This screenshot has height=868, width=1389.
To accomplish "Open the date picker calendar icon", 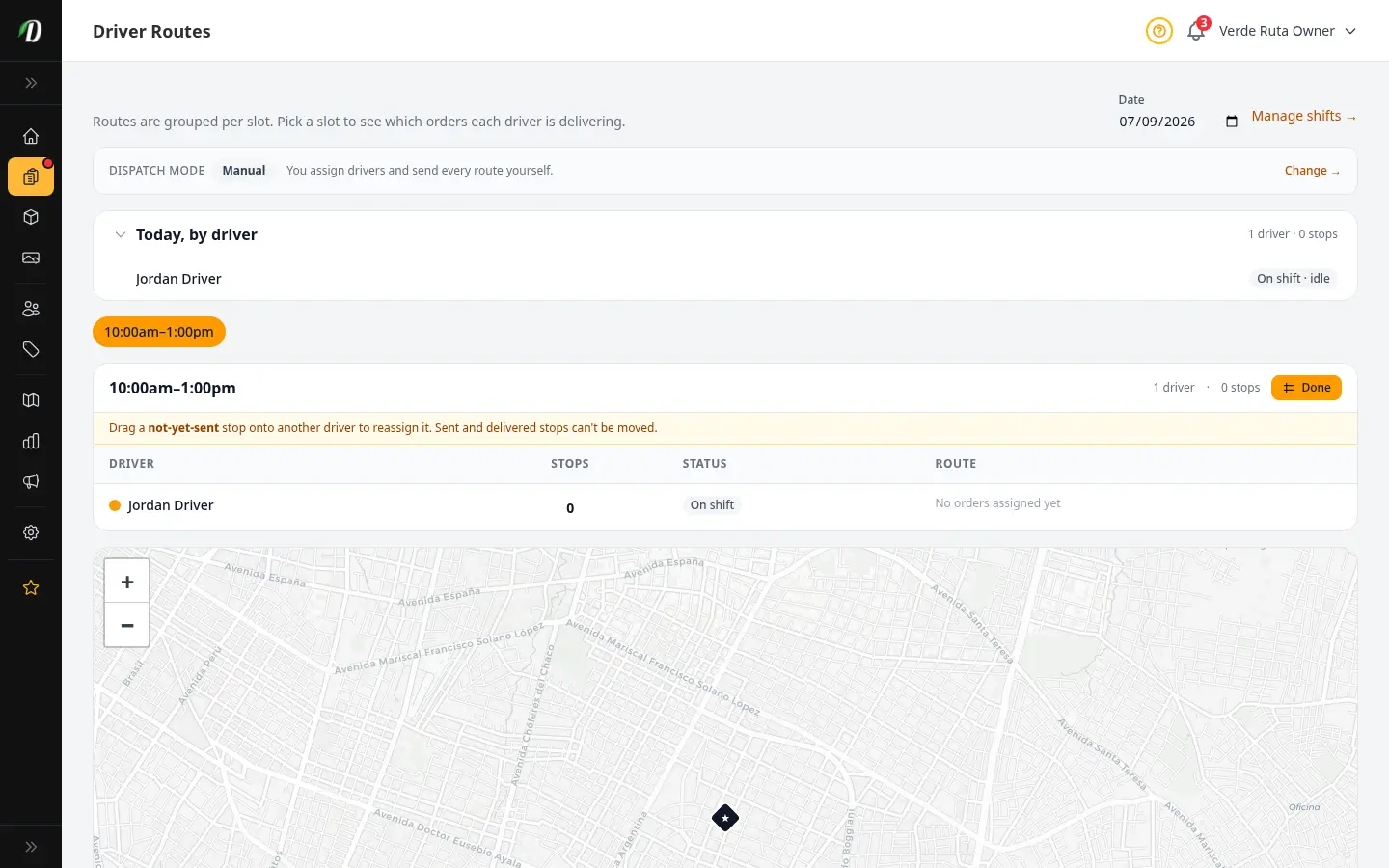I will pos(1232,122).
